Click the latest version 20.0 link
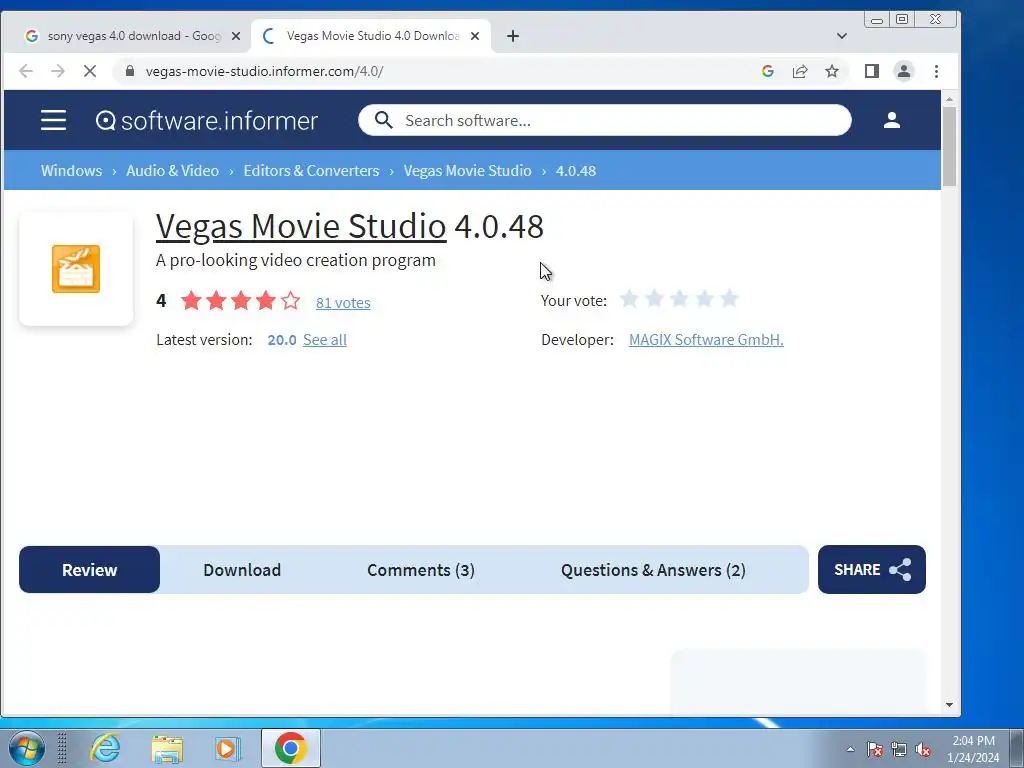Viewport: 1024px width, 768px height. pyautogui.click(x=281, y=340)
